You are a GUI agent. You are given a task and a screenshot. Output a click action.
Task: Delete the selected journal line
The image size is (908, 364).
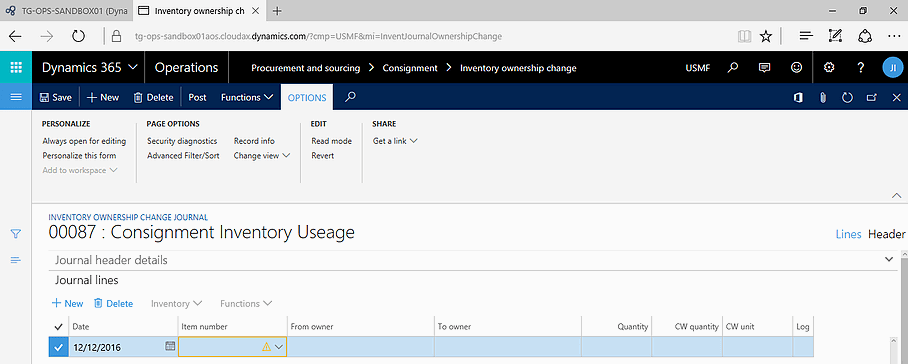coord(114,303)
